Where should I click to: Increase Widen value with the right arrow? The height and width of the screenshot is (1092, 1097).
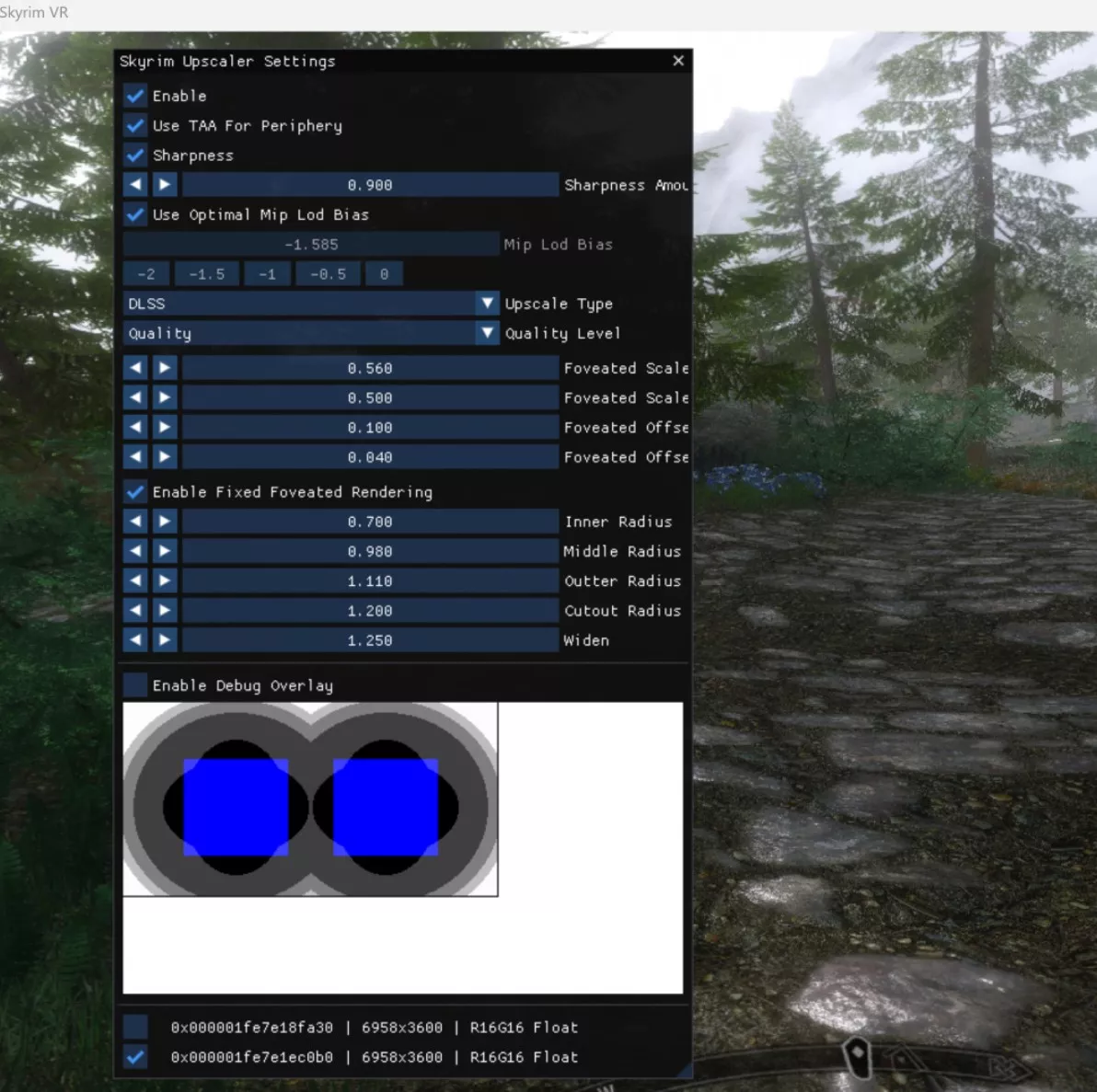165,640
